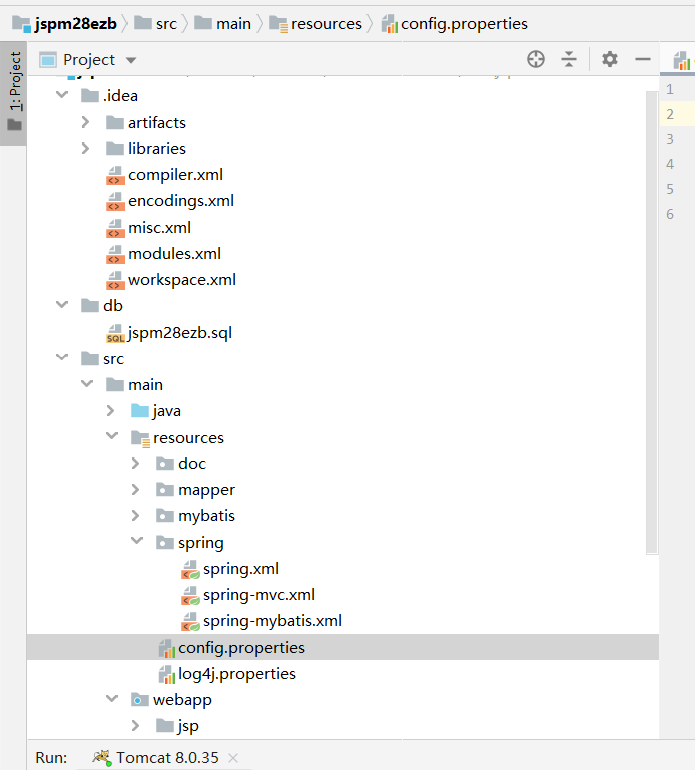Close the Tomcat 8.0.35 run tab

[x=233, y=758]
